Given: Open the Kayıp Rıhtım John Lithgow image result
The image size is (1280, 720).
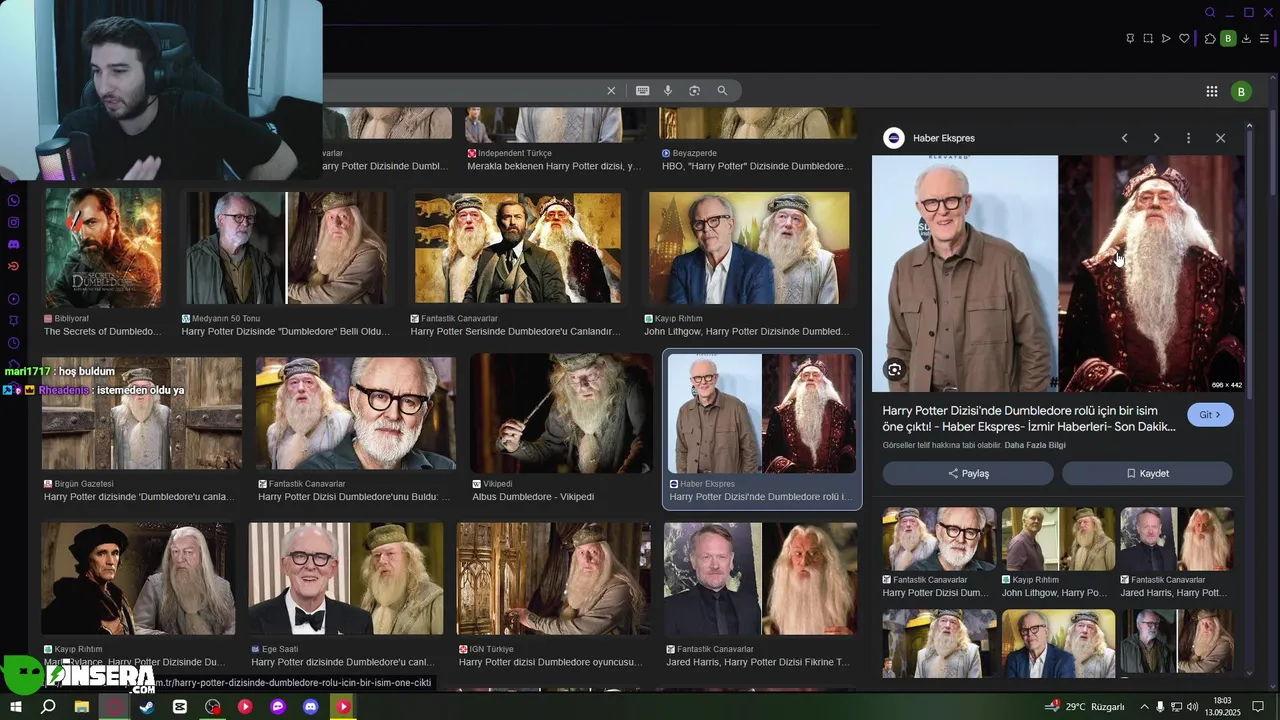Looking at the screenshot, I should [x=749, y=248].
